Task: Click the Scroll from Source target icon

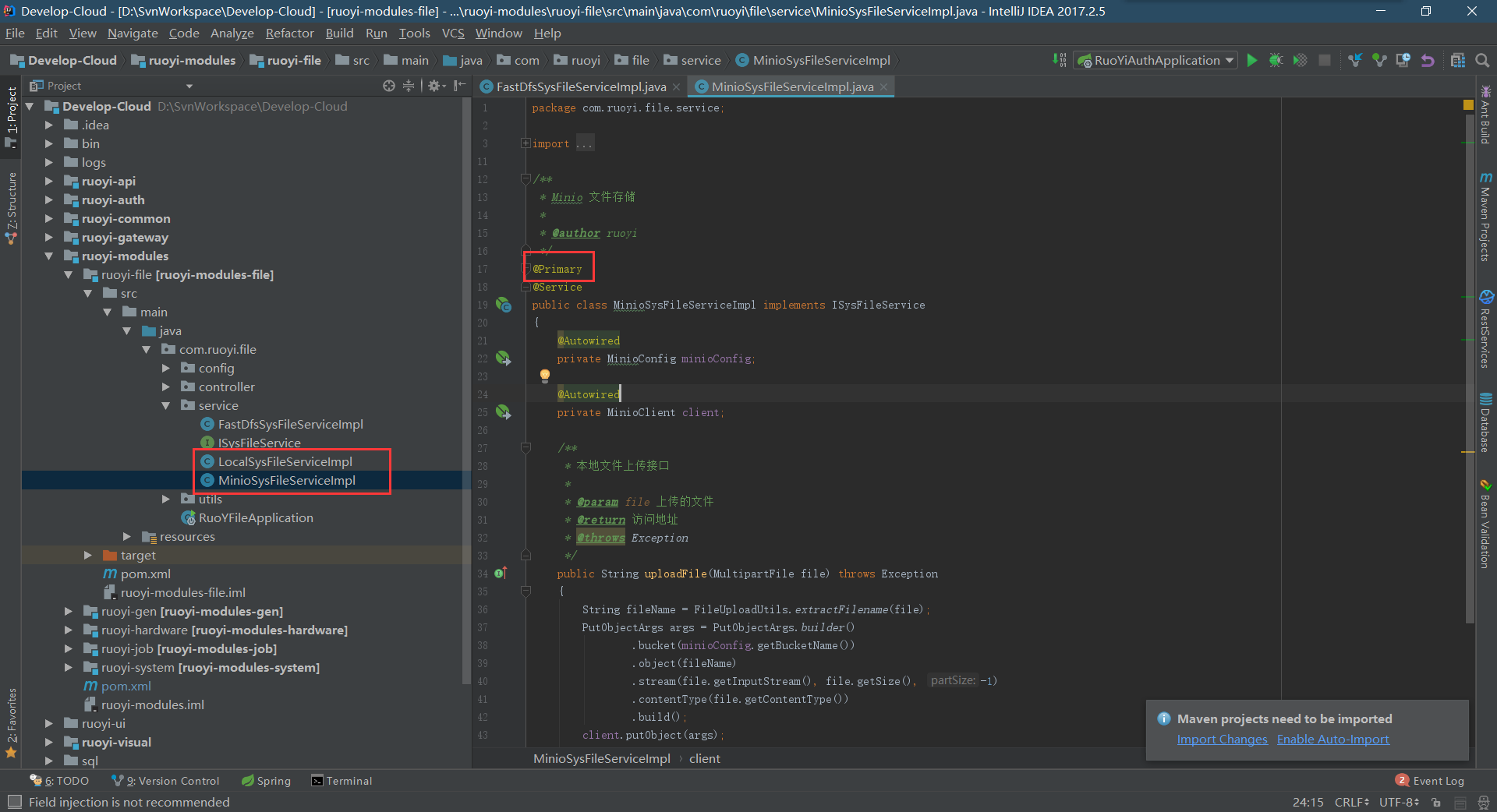Action: (389, 86)
